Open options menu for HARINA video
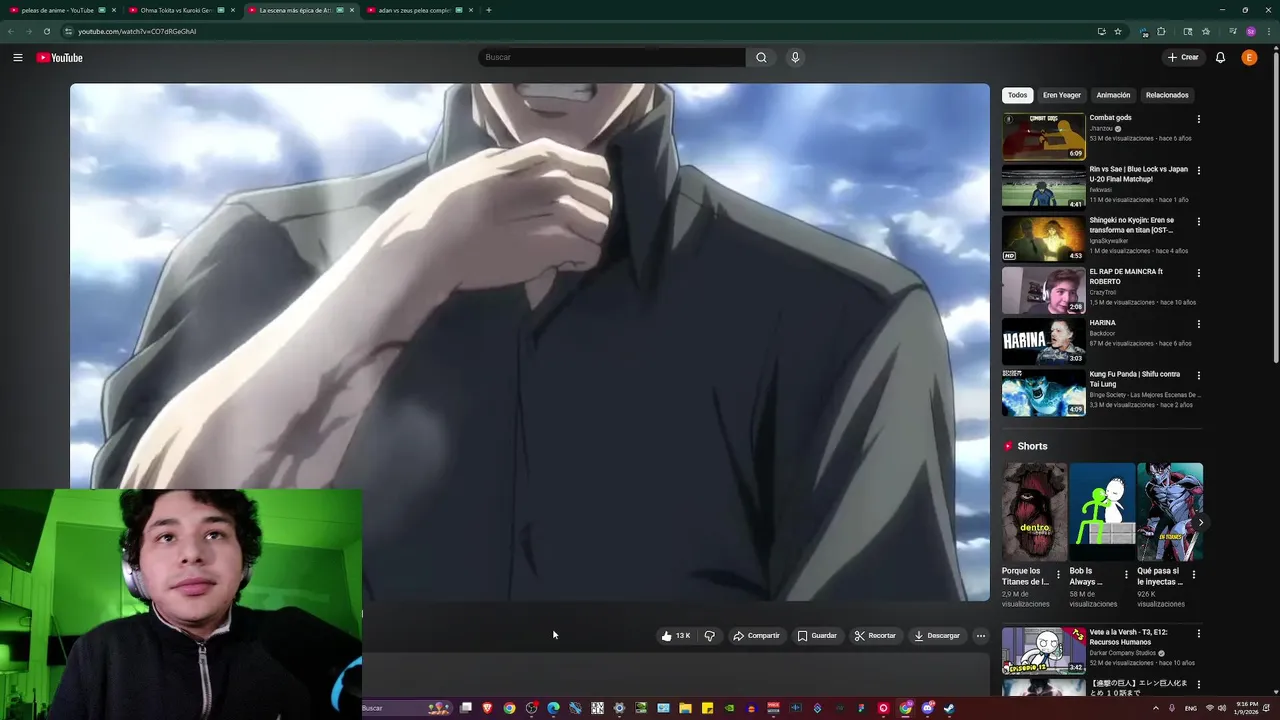 1198,324
